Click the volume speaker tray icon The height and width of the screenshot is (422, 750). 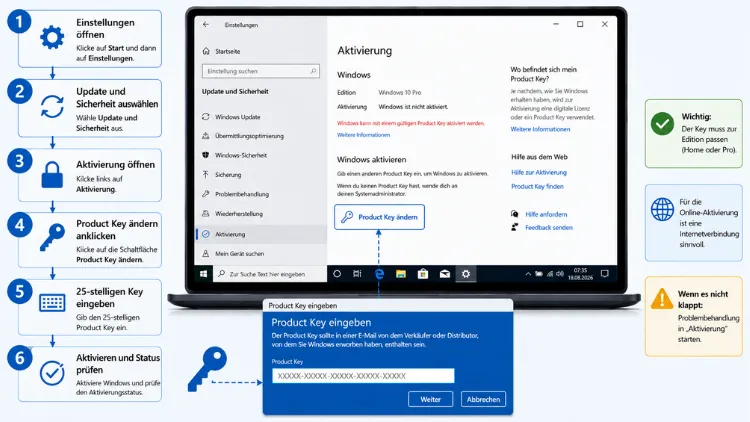click(560, 274)
